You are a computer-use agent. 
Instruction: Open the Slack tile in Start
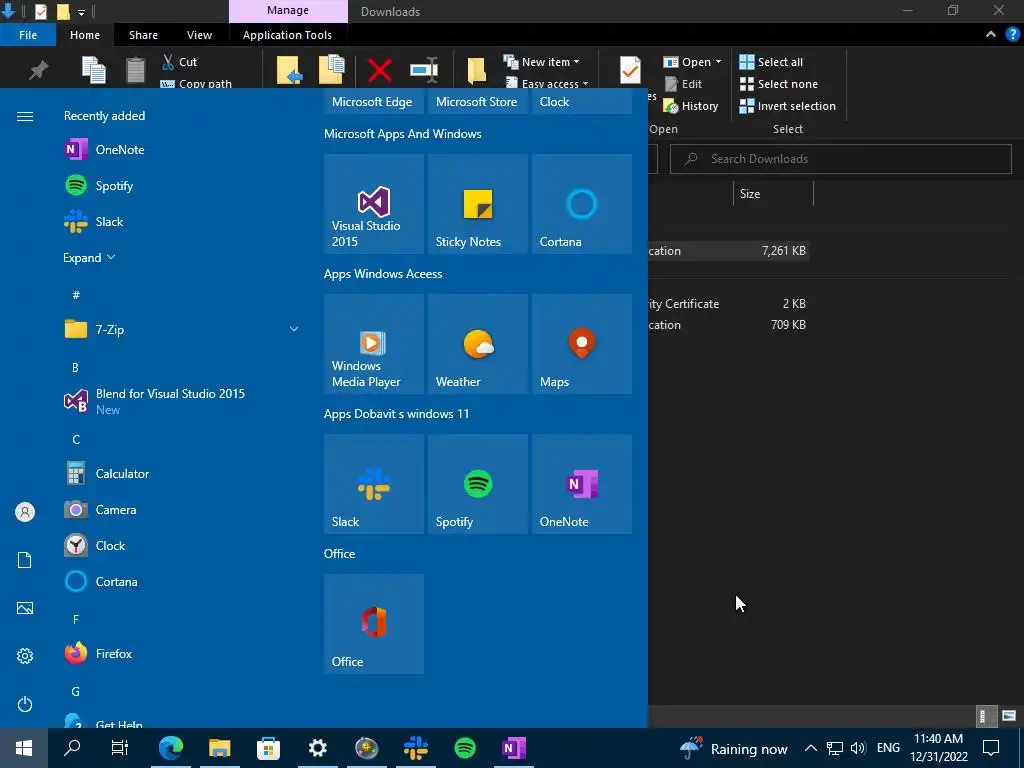(x=374, y=484)
